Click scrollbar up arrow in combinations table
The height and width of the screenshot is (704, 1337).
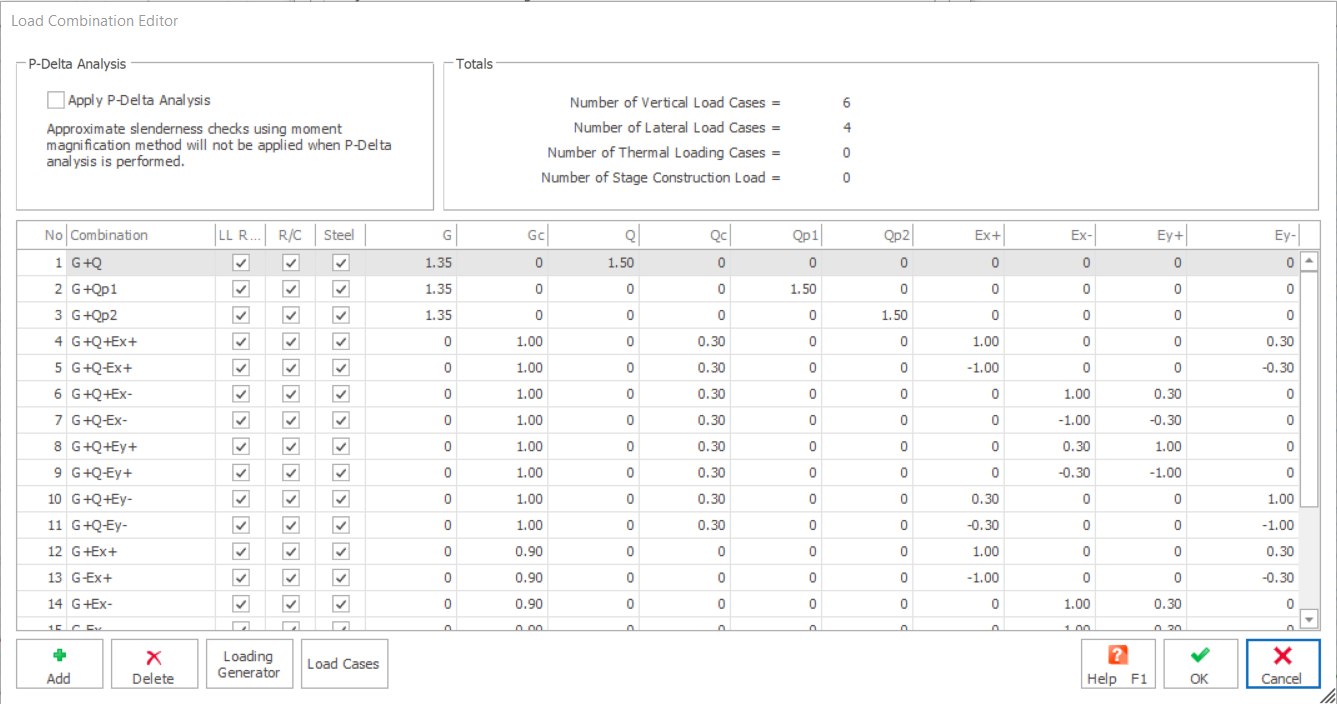tap(1309, 262)
